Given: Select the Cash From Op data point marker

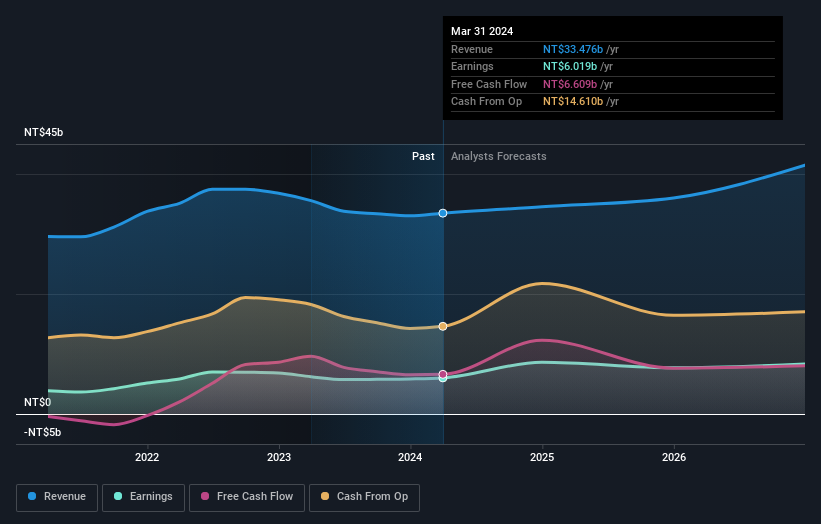Looking at the screenshot, I should point(443,326).
